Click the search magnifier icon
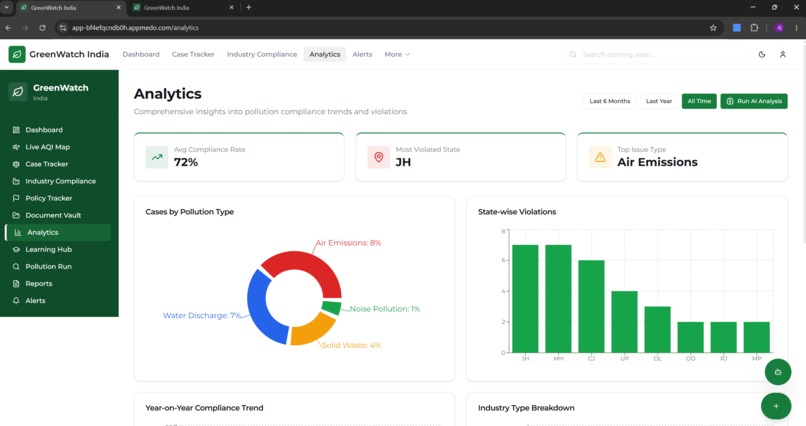 click(573, 54)
